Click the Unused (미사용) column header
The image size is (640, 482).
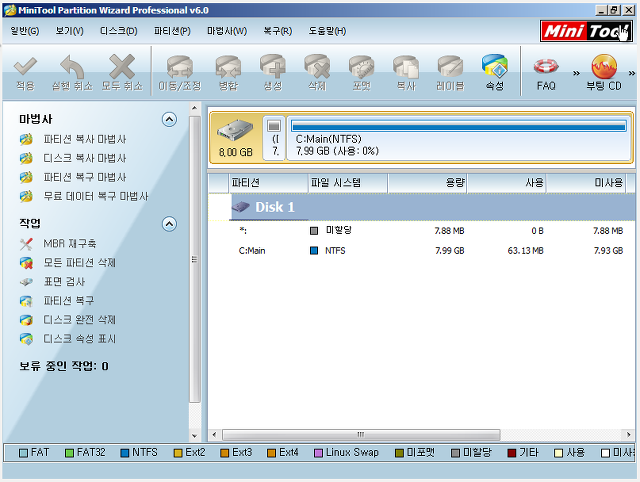586,183
